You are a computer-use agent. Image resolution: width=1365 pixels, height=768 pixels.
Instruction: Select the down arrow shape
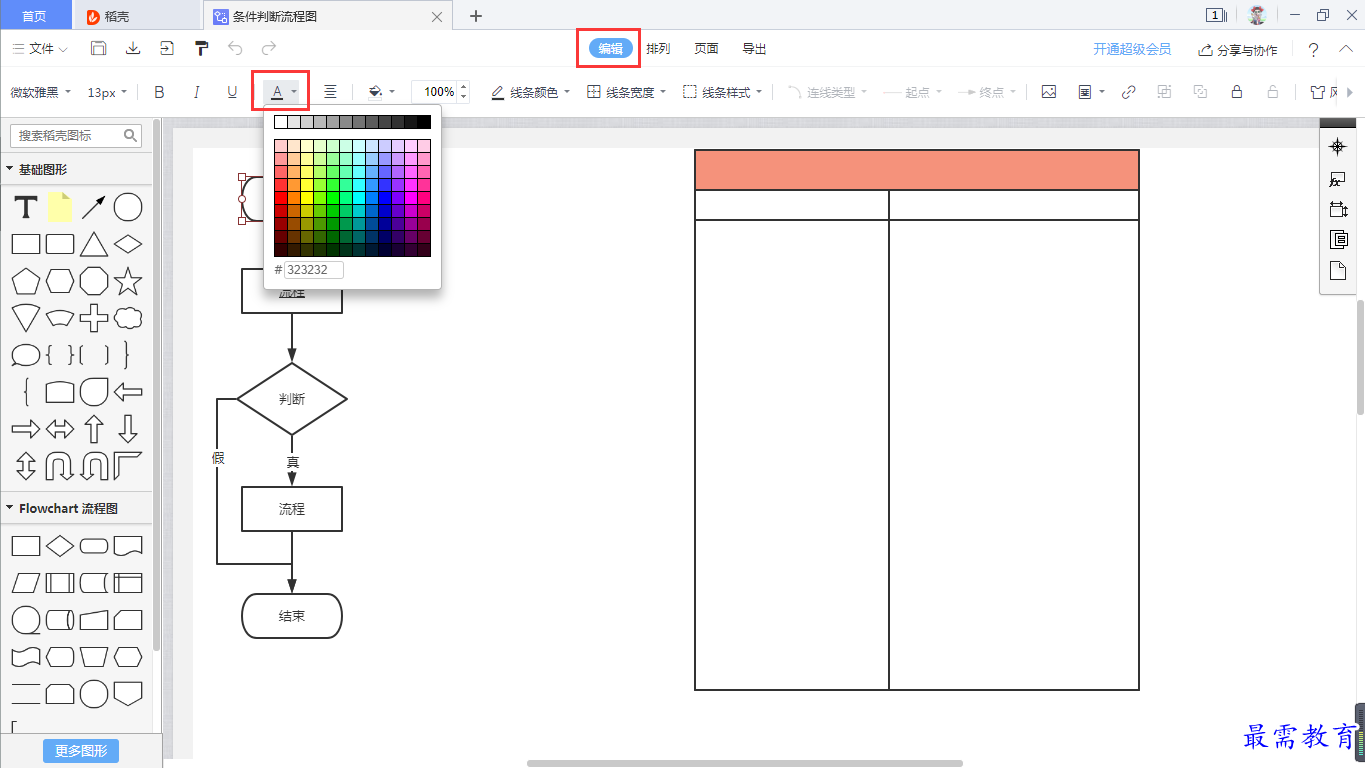[128, 430]
